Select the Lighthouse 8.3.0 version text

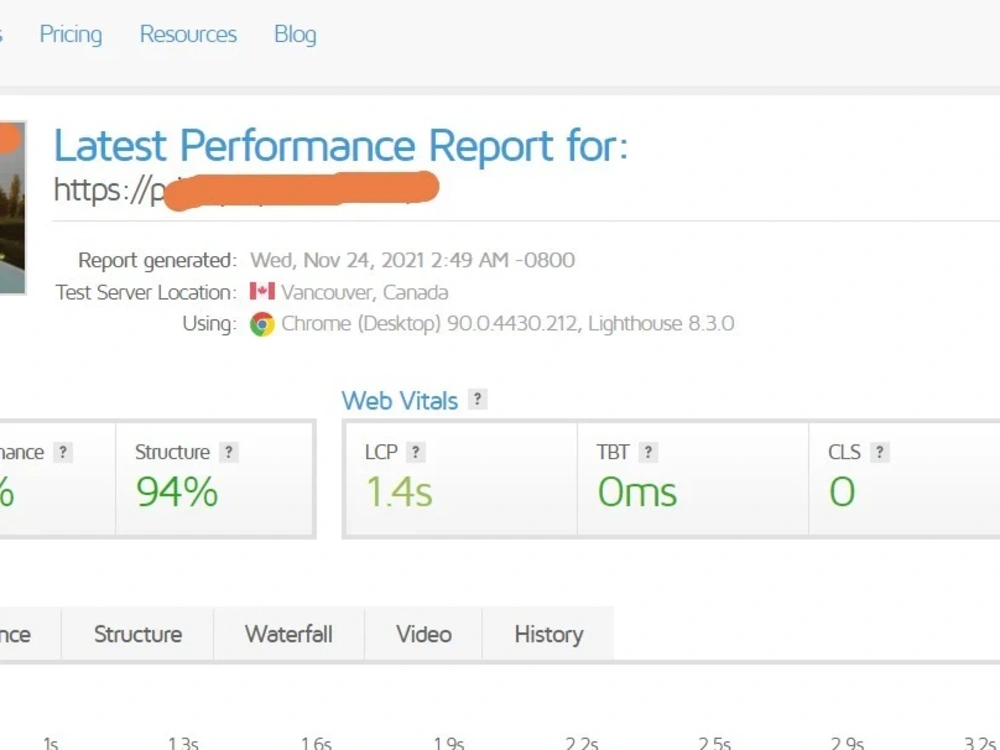tap(661, 323)
